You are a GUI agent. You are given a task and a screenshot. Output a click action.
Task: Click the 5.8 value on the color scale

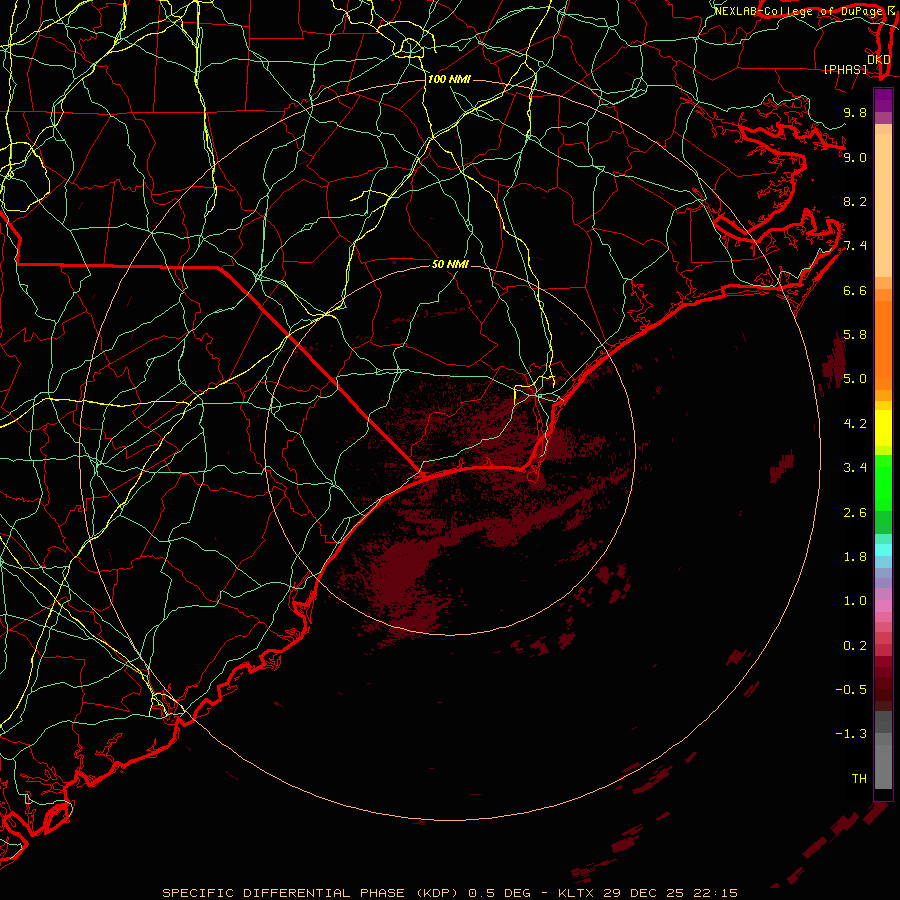pyautogui.click(x=855, y=335)
